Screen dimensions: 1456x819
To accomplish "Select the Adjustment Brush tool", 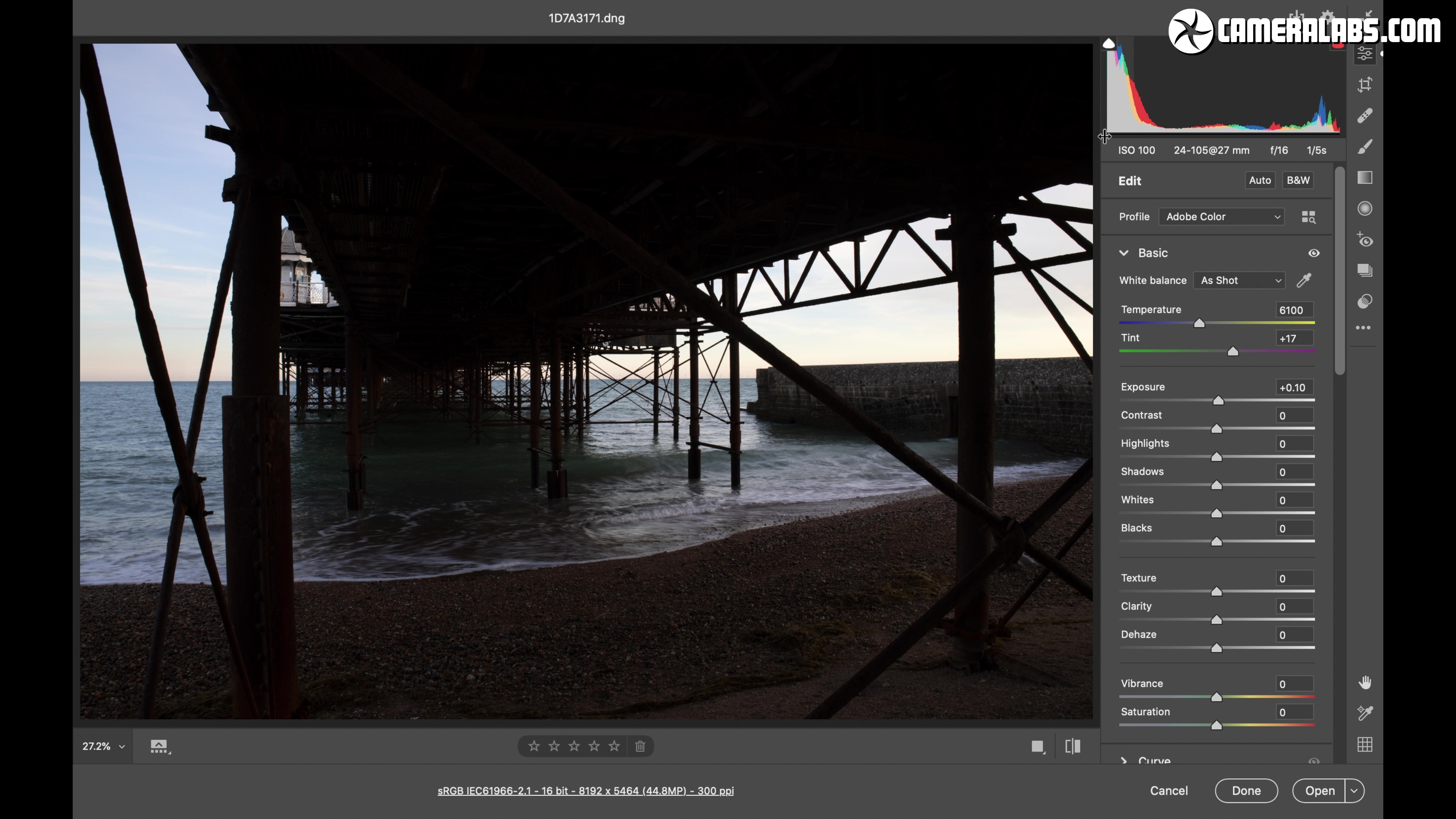I will click(x=1365, y=147).
